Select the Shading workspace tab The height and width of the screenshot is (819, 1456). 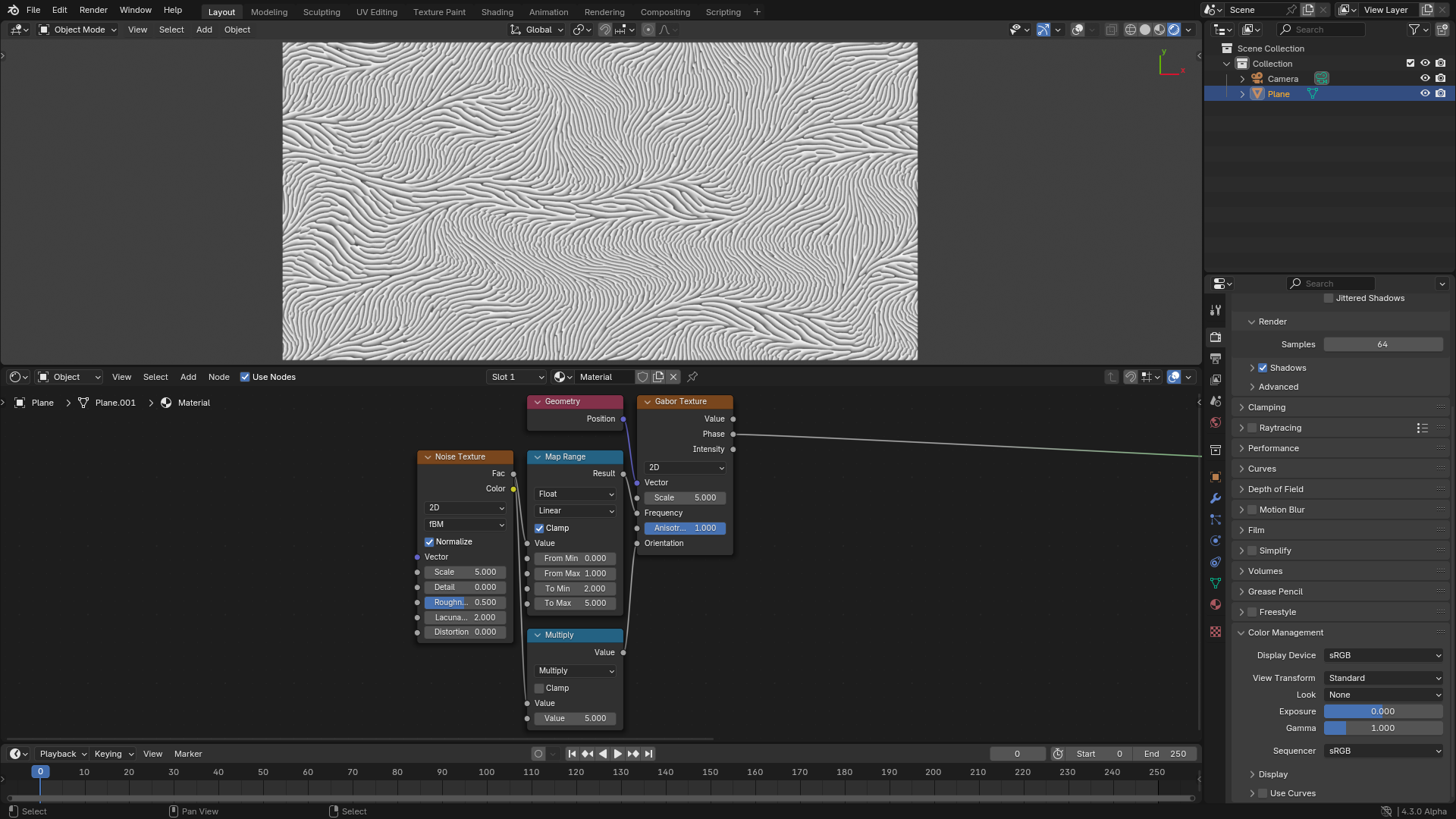point(497,11)
